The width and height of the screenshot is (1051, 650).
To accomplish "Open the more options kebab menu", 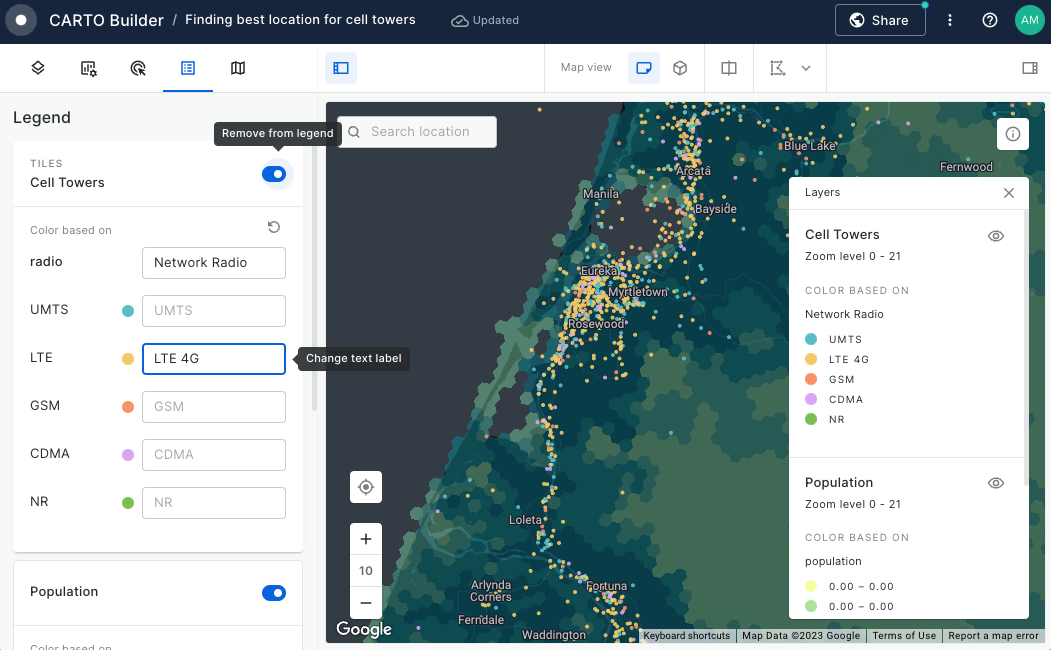I will click(950, 20).
